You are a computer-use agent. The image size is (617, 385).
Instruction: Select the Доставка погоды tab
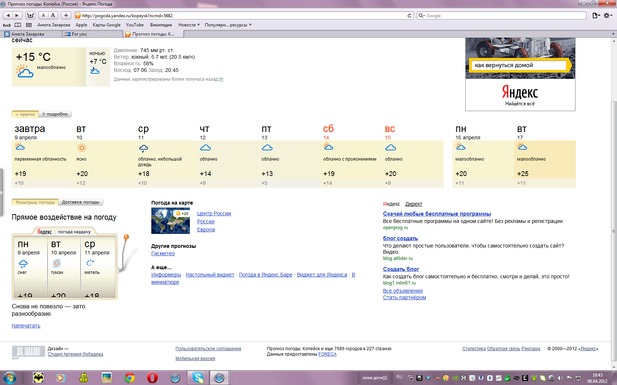81,202
